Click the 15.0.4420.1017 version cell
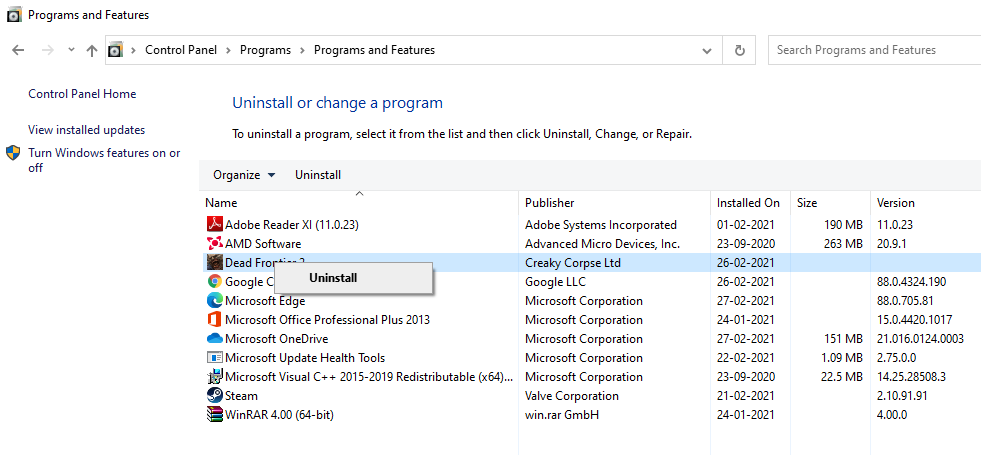 (x=915, y=319)
